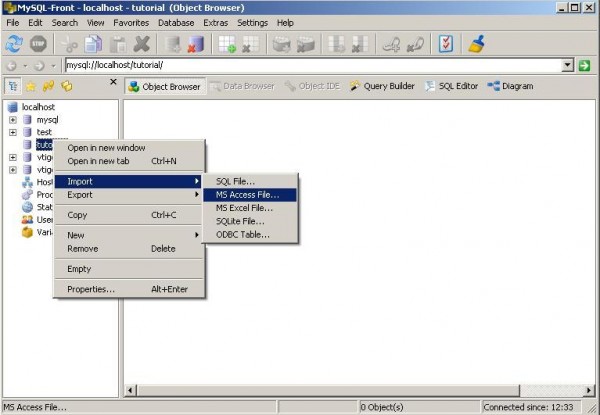The height and width of the screenshot is (415, 600).
Task: Choose SQLite File... import option
Action: (250, 221)
